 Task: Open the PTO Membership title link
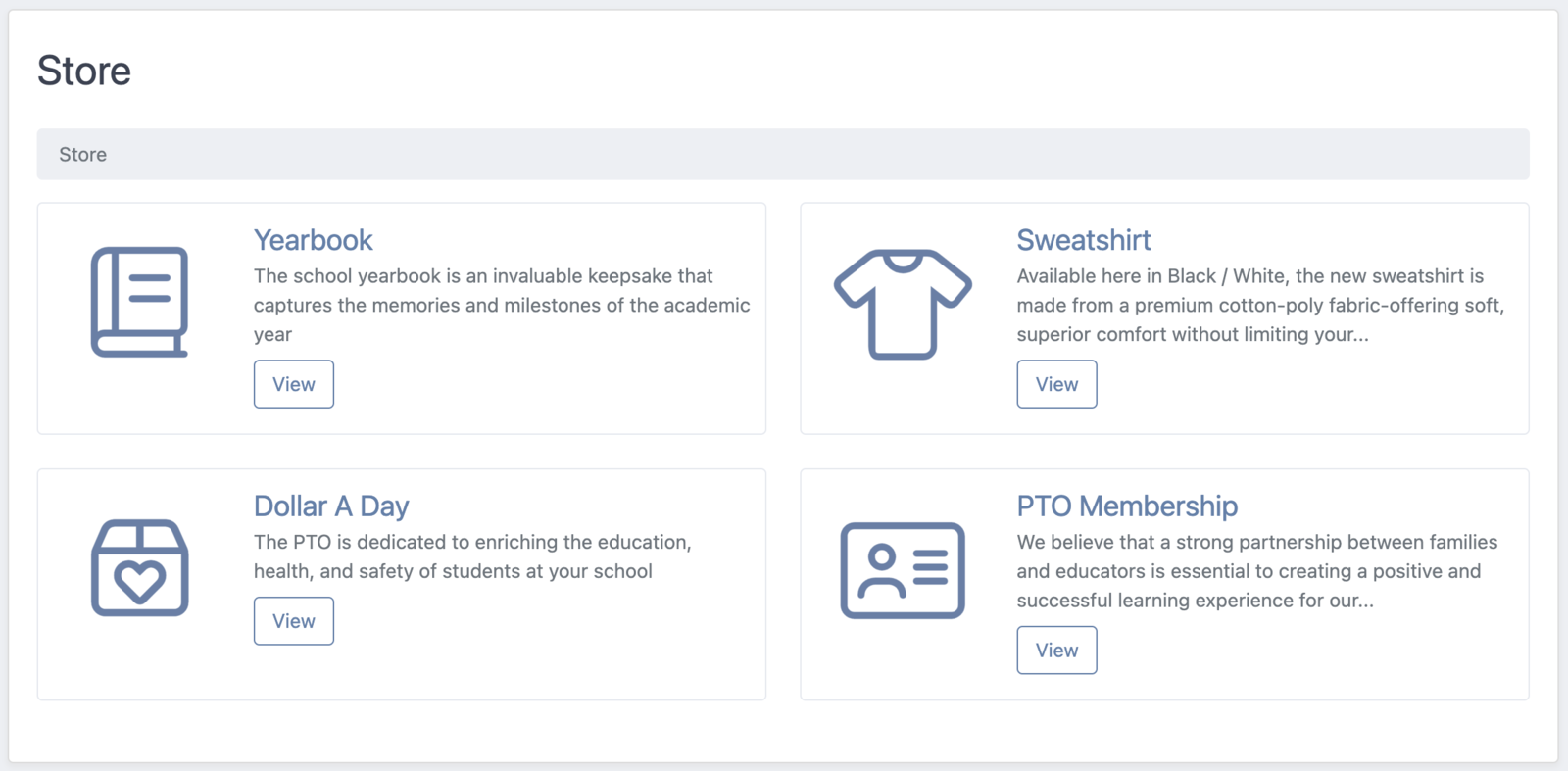click(1127, 506)
